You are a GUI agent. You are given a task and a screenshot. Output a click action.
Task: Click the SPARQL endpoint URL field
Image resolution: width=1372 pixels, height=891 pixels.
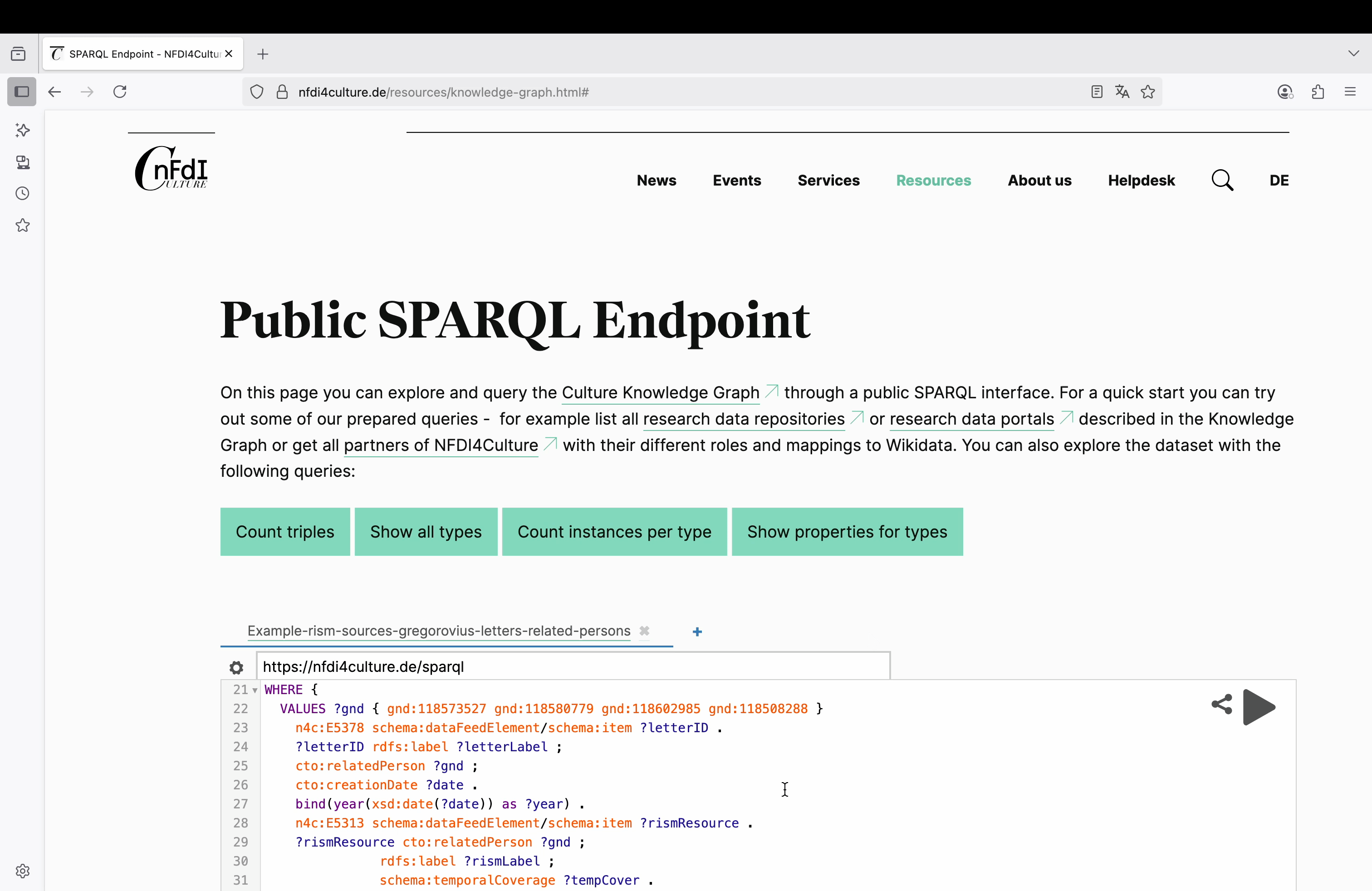click(x=573, y=666)
